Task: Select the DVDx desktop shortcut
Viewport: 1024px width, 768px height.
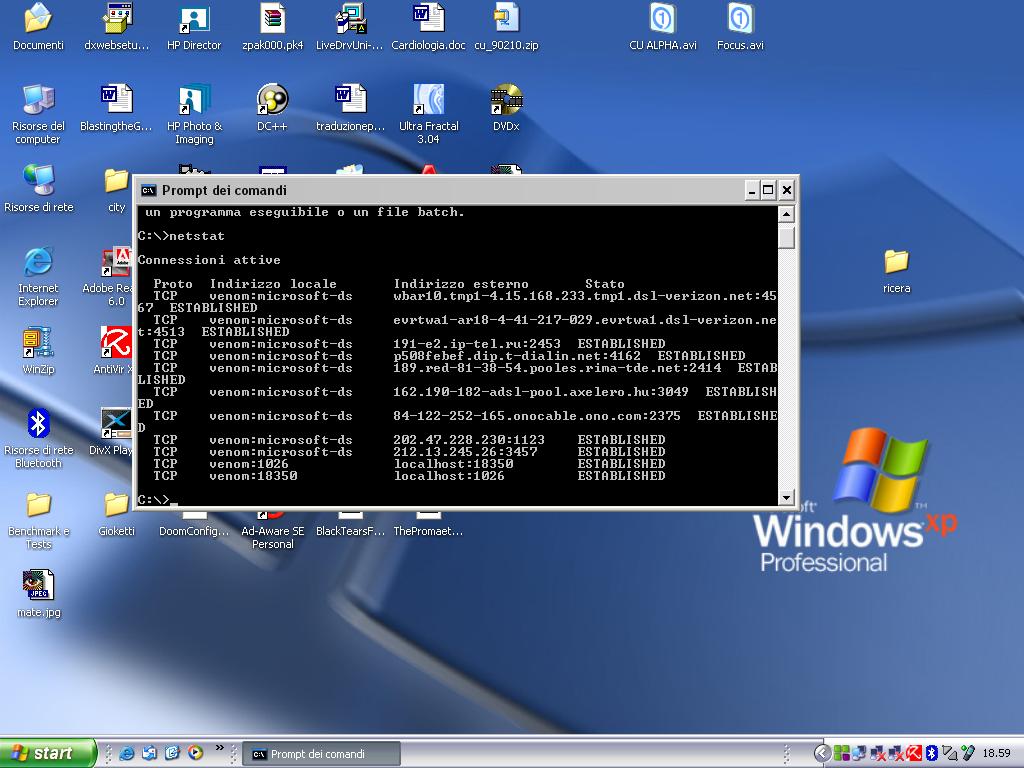Action: click(506, 101)
